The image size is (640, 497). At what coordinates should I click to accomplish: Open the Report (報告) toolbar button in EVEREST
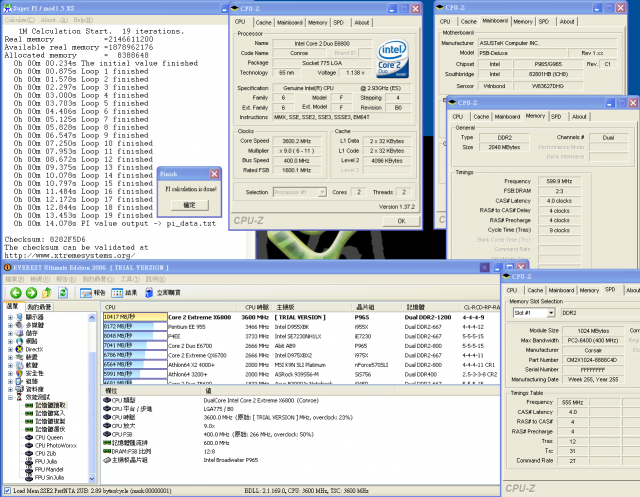point(93,293)
